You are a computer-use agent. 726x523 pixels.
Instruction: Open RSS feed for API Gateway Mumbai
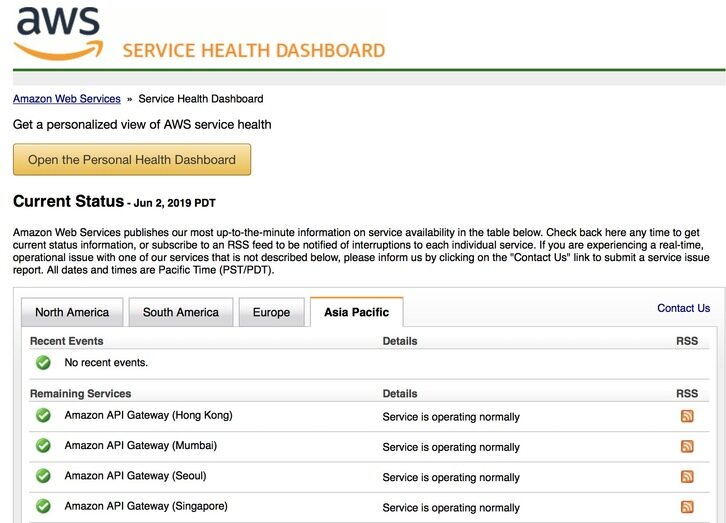[x=687, y=446]
